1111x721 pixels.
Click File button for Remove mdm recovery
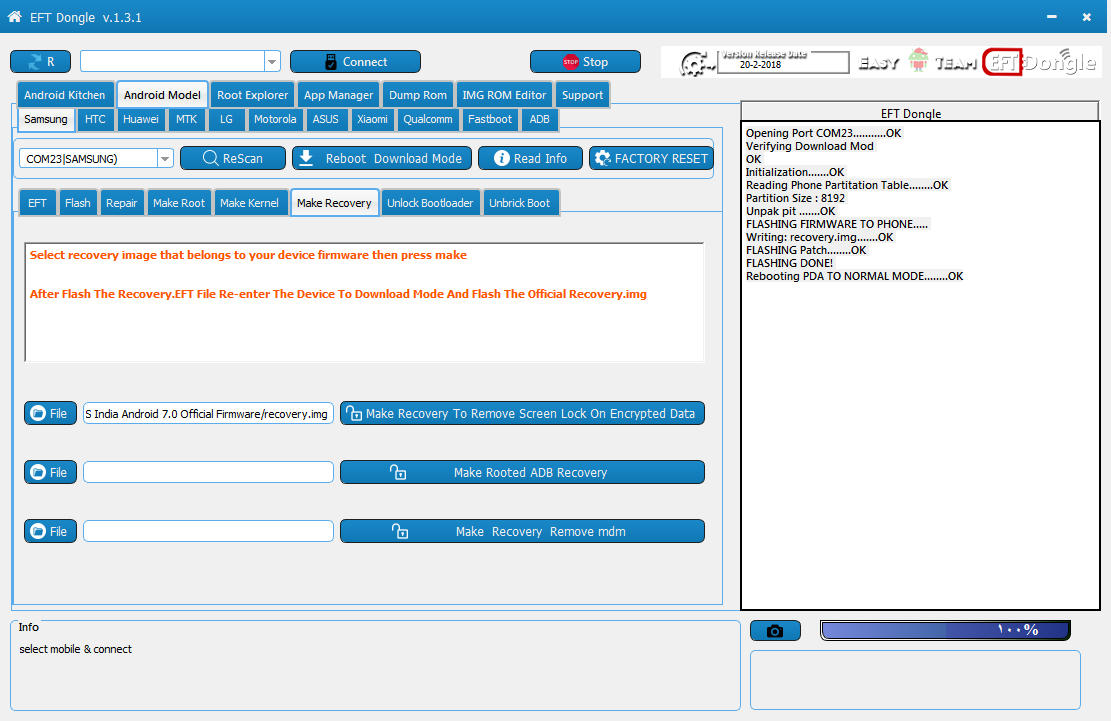pos(50,530)
